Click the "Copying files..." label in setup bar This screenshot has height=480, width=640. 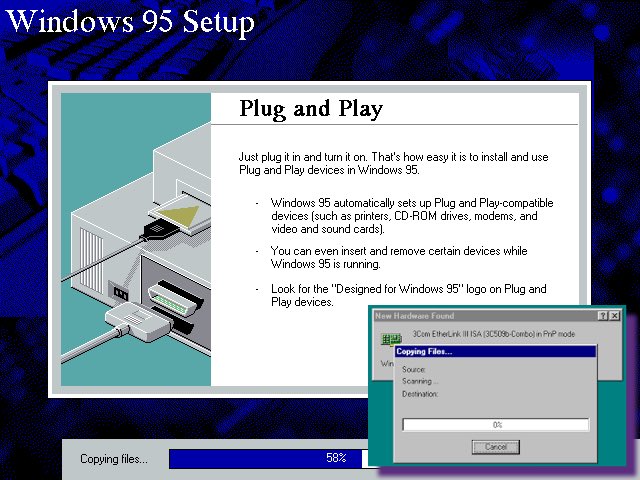tap(114, 459)
